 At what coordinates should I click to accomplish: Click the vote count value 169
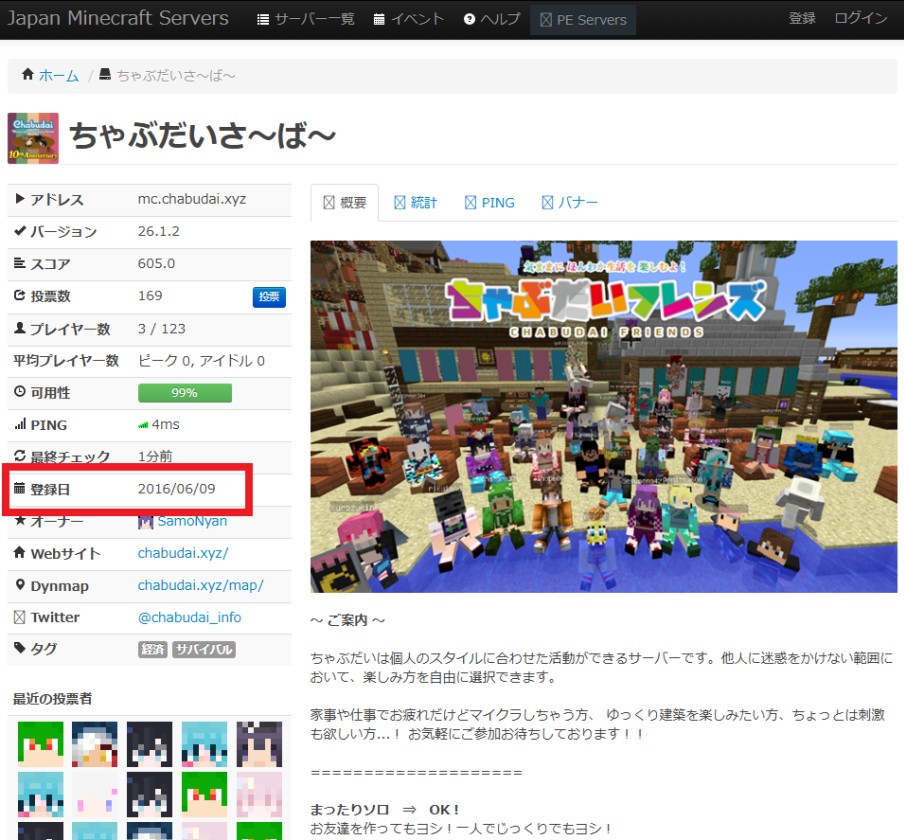150,296
